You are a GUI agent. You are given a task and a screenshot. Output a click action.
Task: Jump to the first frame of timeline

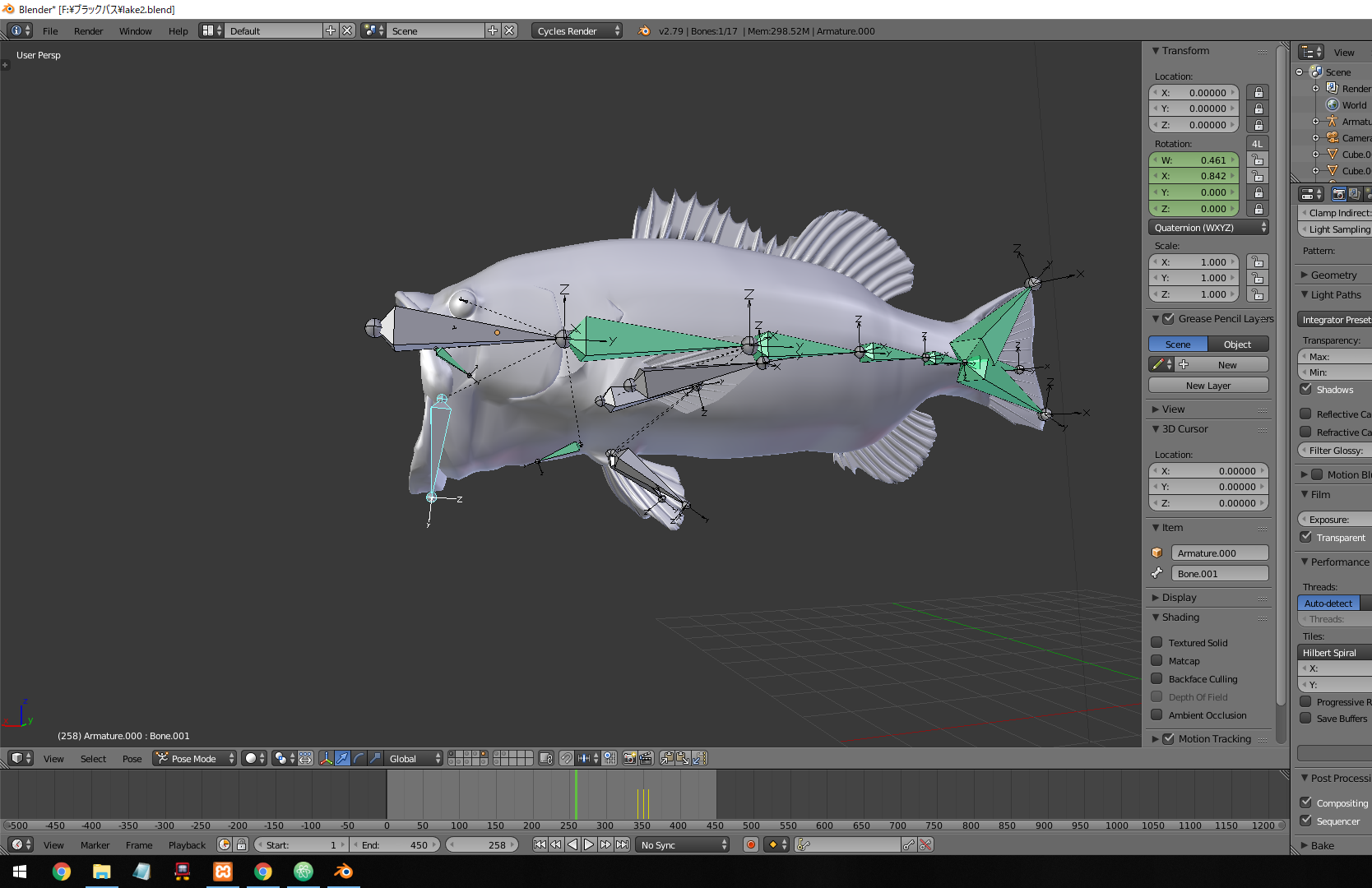[x=540, y=844]
